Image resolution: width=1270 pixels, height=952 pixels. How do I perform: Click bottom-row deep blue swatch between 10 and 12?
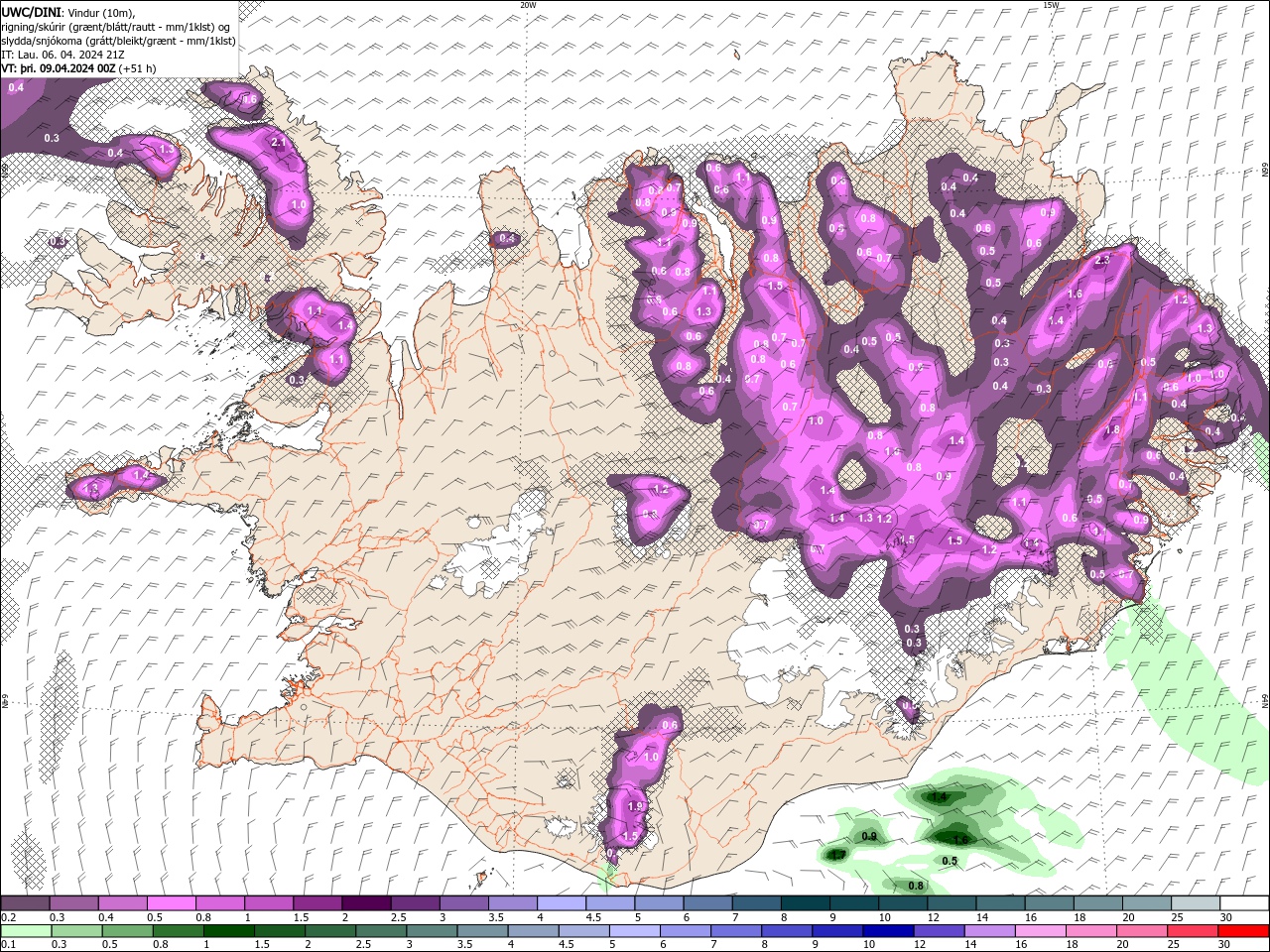pos(889,931)
